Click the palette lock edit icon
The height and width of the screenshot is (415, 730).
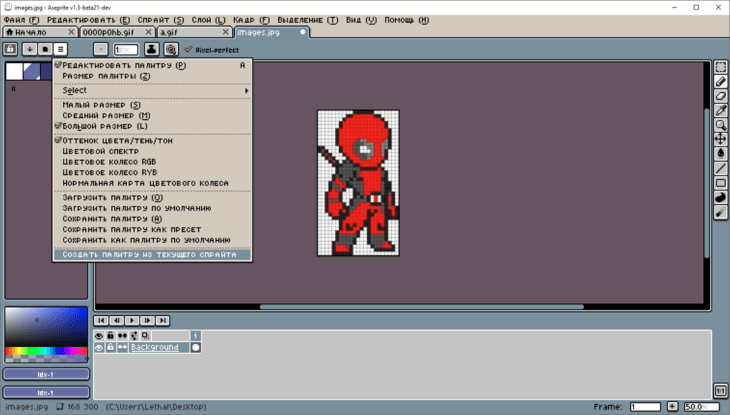click(10, 49)
